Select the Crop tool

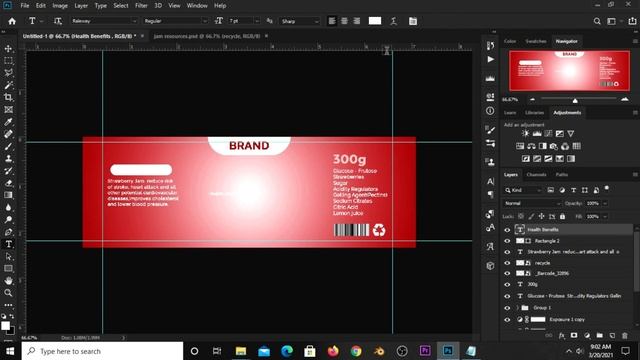pyautogui.click(x=8, y=98)
